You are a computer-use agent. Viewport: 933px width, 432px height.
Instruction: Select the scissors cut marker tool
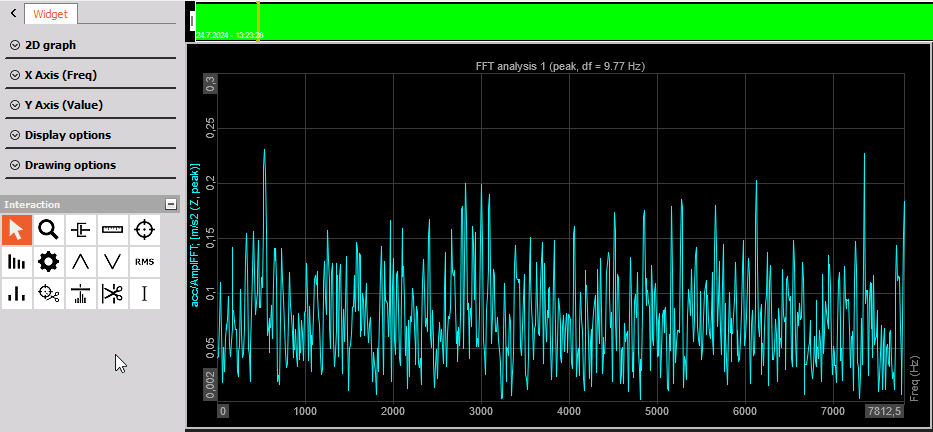coord(112,294)
